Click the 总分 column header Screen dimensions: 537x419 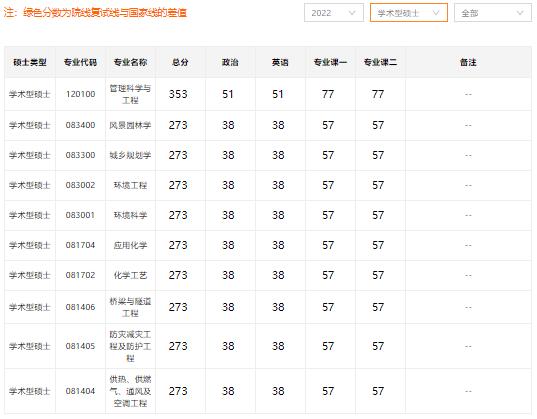pos(180,62)
